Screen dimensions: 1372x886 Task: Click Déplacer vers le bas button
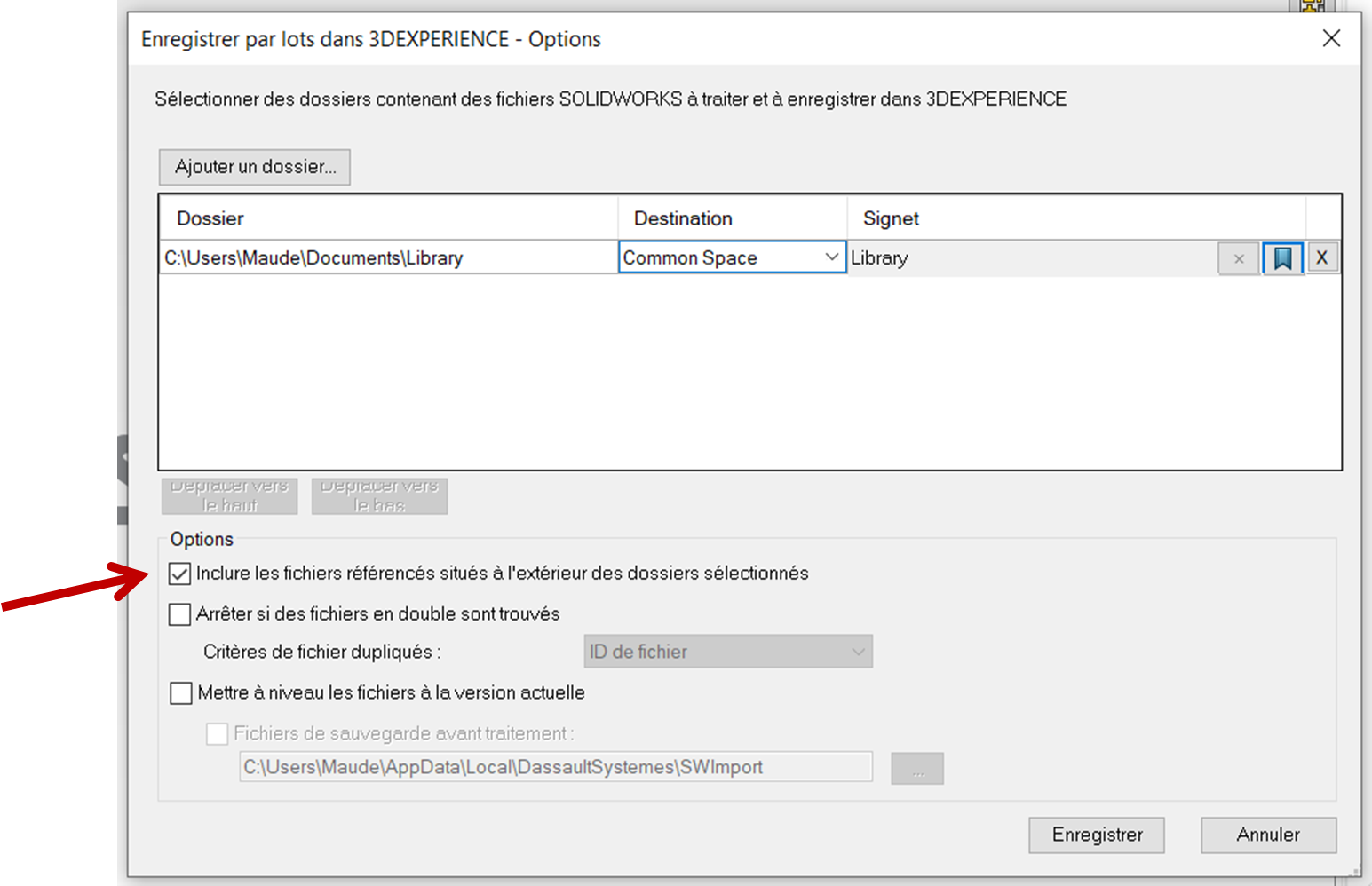click(x=379, y=496)
